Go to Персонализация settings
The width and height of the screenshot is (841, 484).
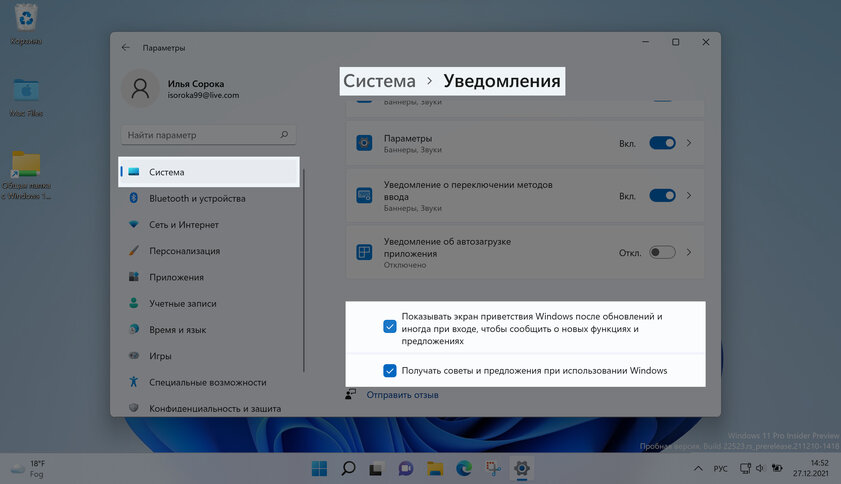[209, 251]
